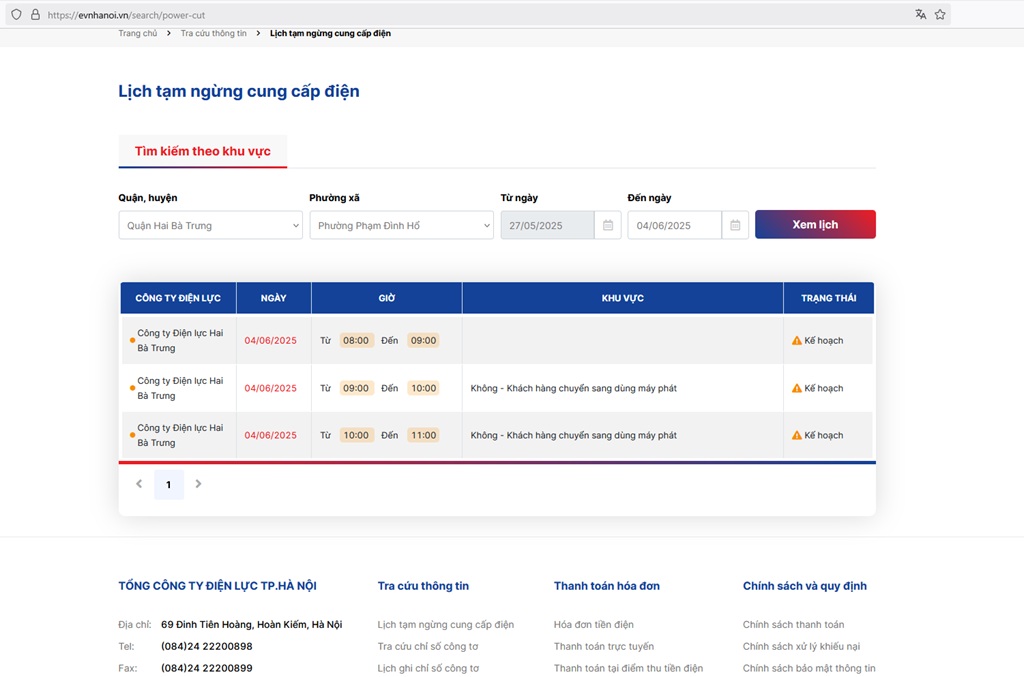Expand the Quận, huyện dropdown
The image size is (1024, 677).
click(210, 226)
